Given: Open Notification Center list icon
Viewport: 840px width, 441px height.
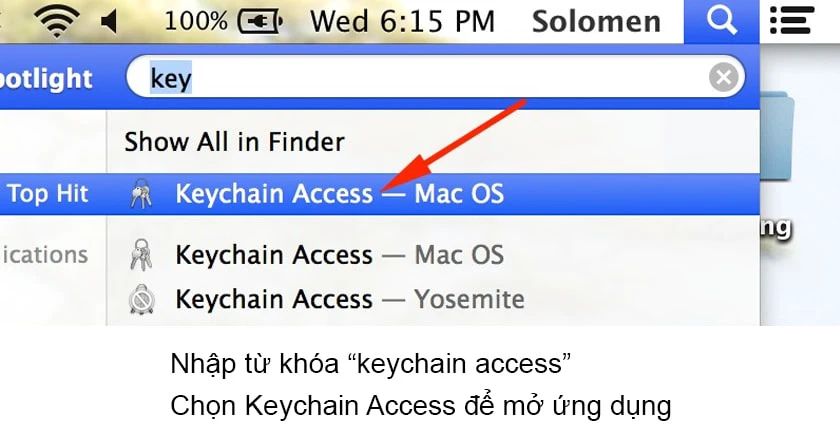Looking at the screenshot, I should click(789, 21).
